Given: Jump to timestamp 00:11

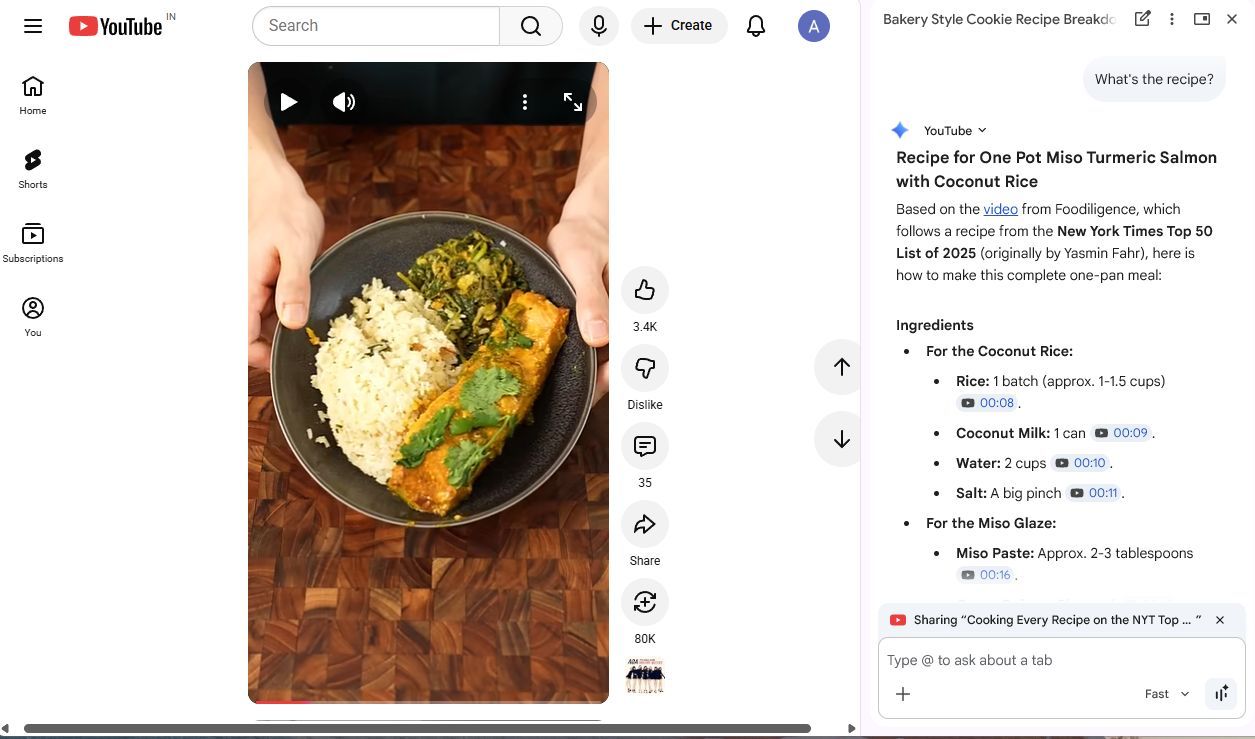Looking at the screenshot, I should [x=1093, y=493].
